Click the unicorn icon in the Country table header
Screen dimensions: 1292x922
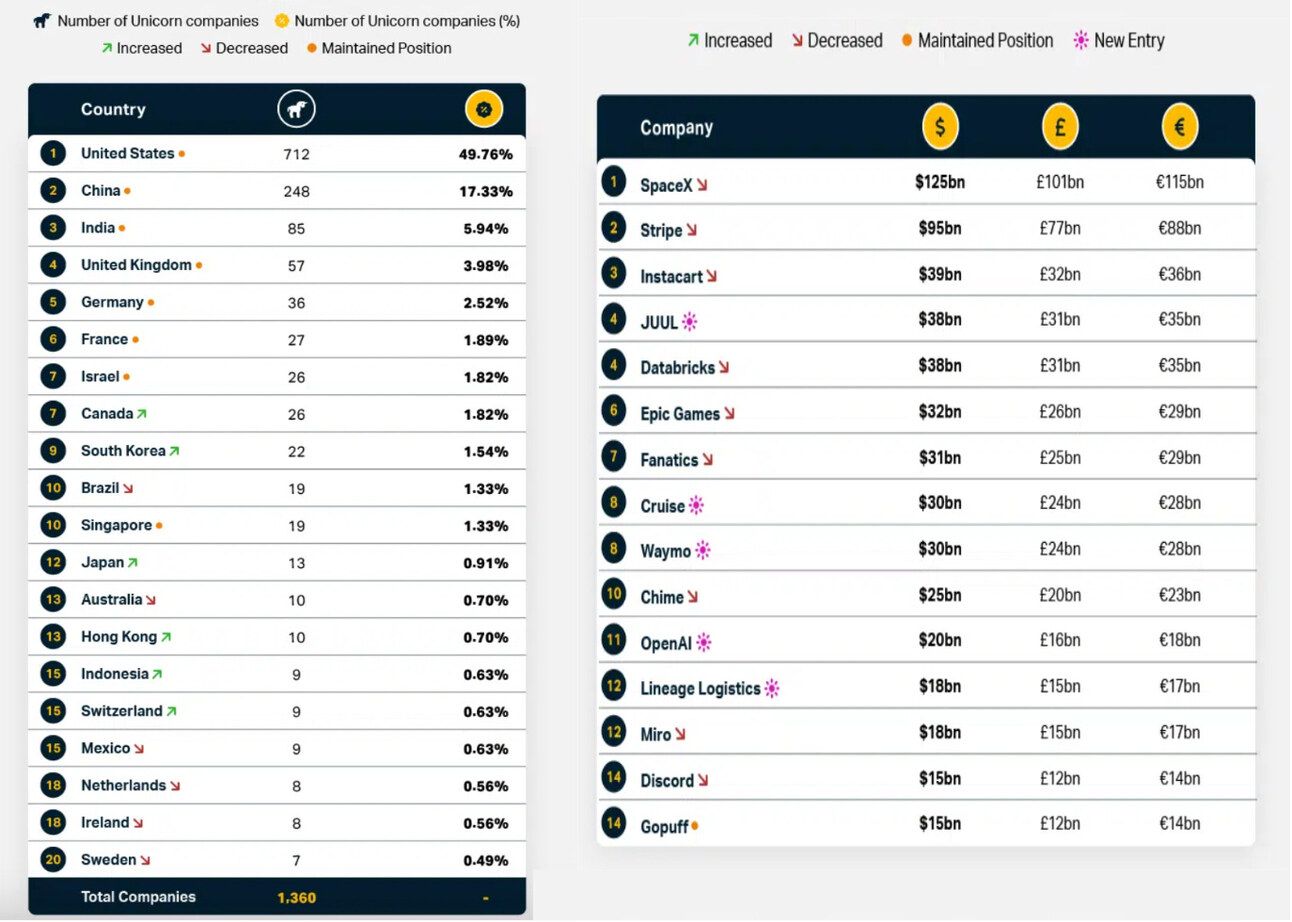coord(296,109)
